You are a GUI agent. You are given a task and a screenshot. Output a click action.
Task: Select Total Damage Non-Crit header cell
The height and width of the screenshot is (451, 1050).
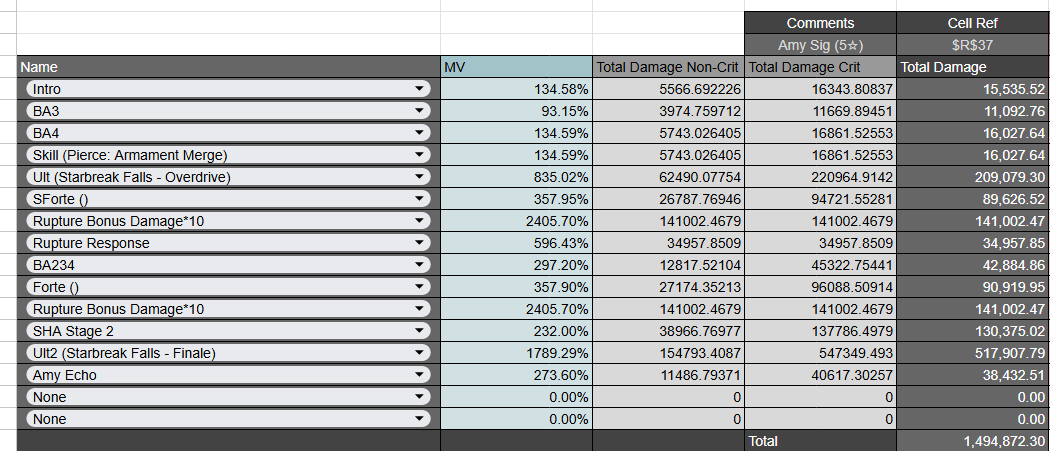(668, 66)
